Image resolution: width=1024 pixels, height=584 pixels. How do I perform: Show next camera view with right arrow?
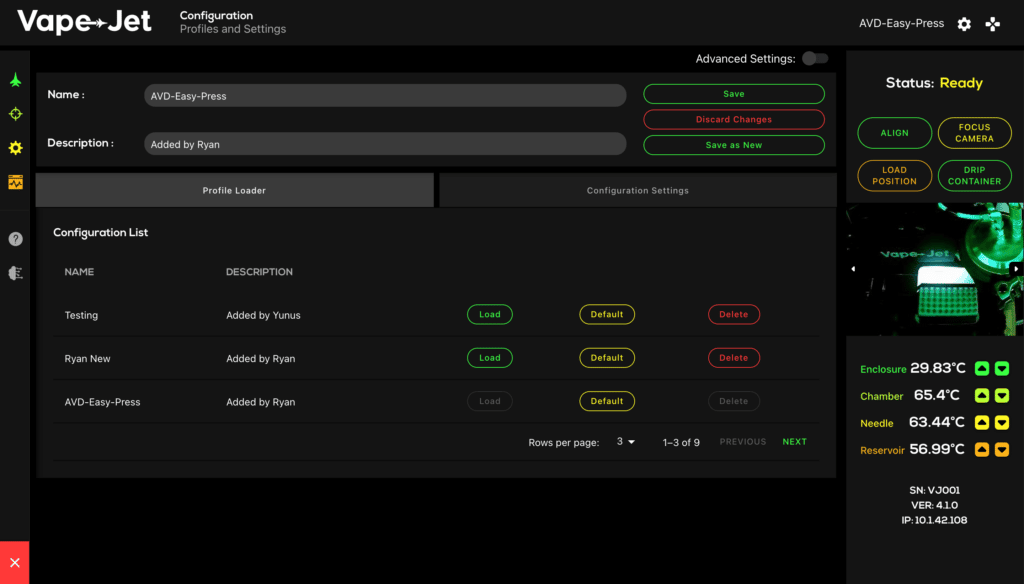[x=1016, y=268]
